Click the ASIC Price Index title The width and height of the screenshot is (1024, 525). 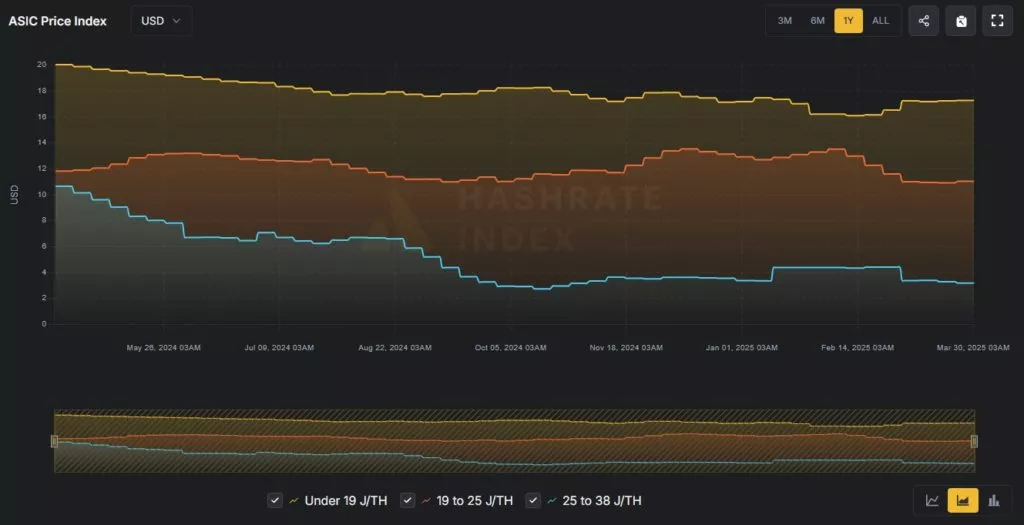[57, 21]
